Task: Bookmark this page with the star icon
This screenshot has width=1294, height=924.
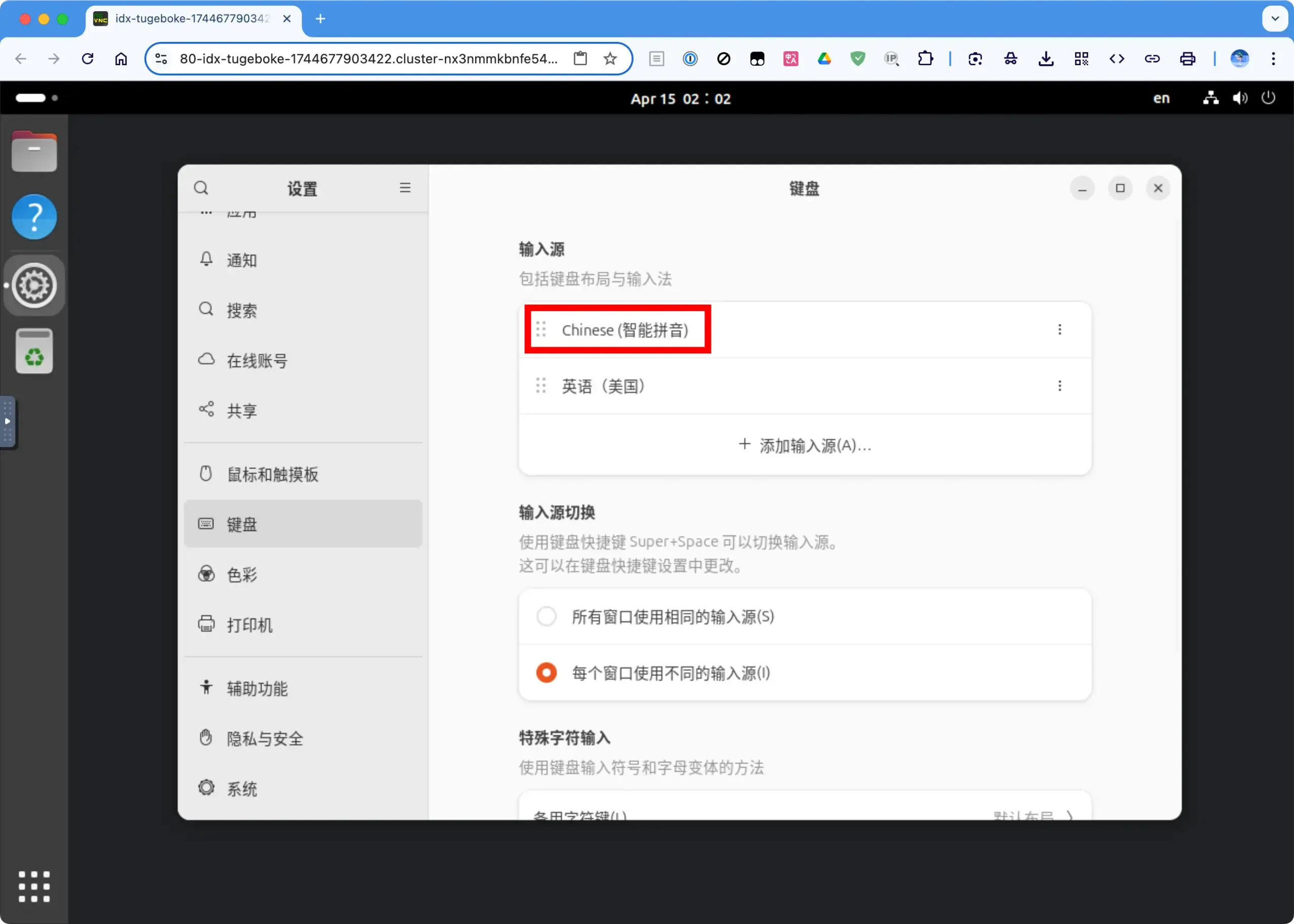Action: click(610, 59)
